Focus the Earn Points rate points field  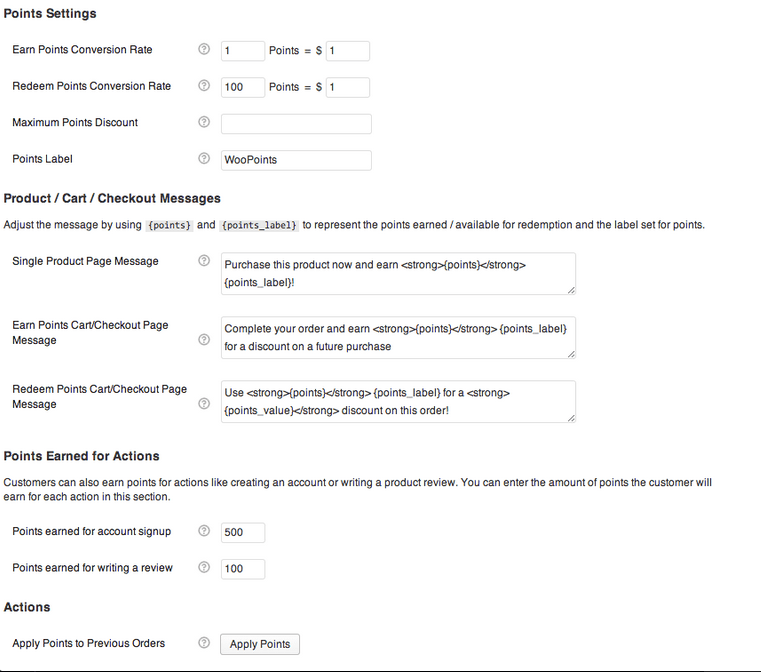[243, 50]
